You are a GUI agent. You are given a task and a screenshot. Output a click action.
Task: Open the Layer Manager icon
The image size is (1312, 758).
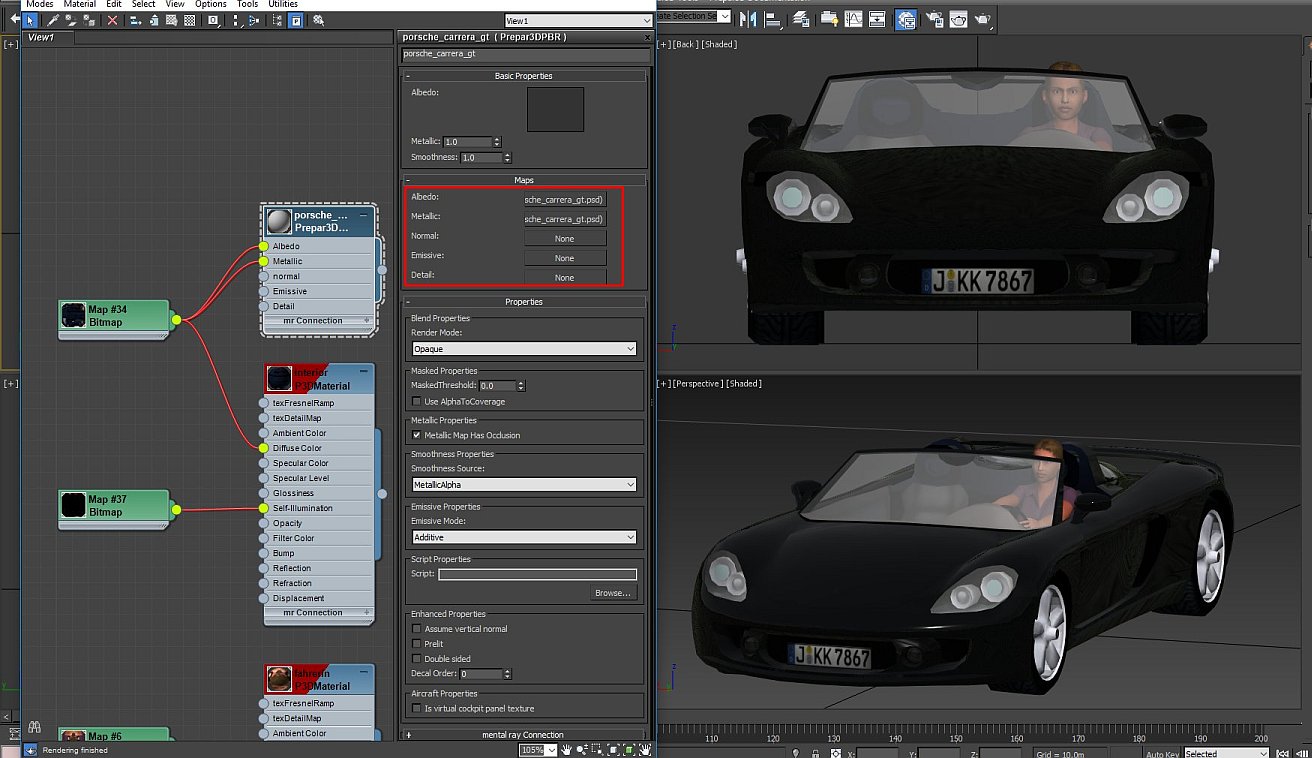[800, 18]
